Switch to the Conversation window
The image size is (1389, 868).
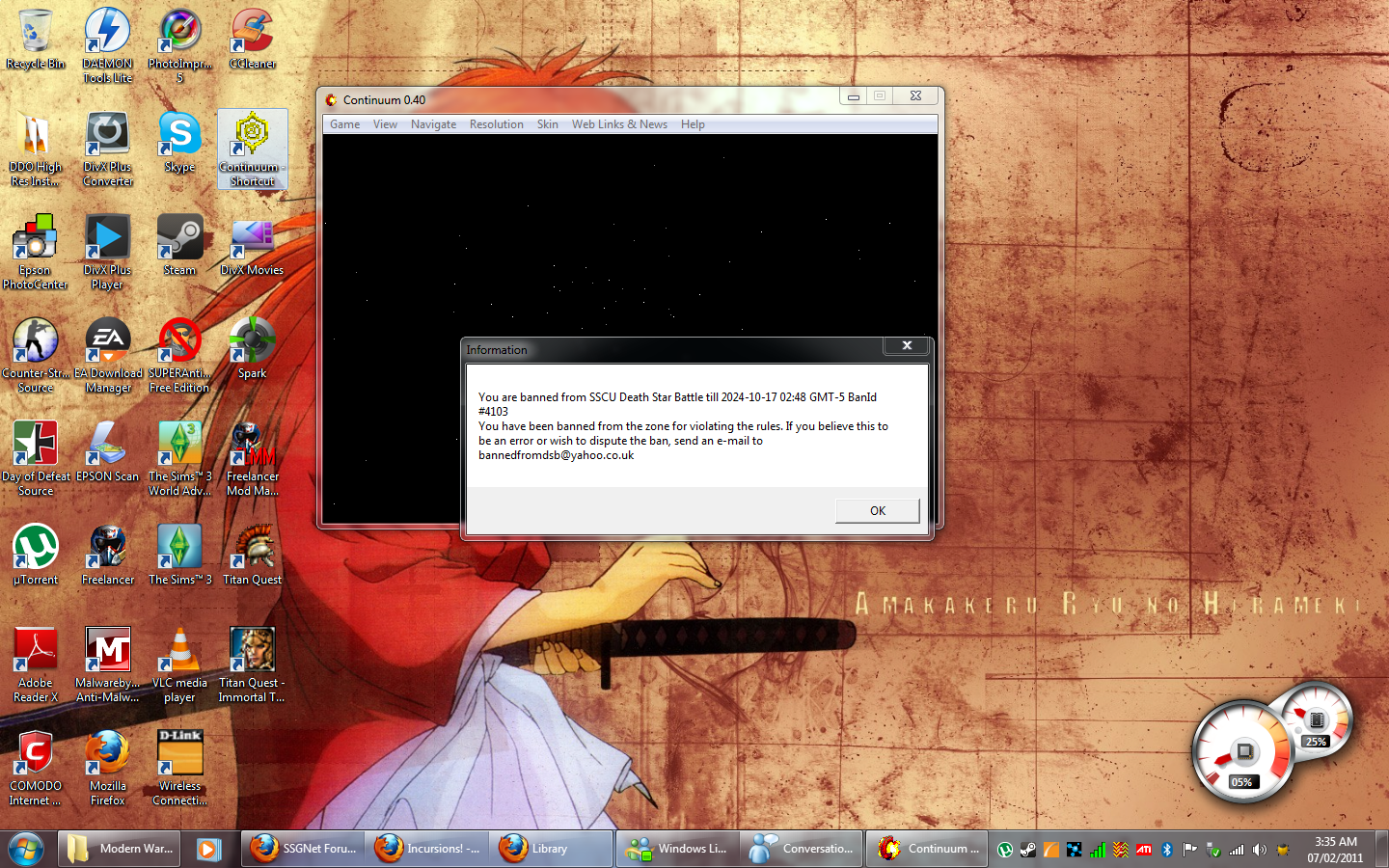tap(803, 849)
